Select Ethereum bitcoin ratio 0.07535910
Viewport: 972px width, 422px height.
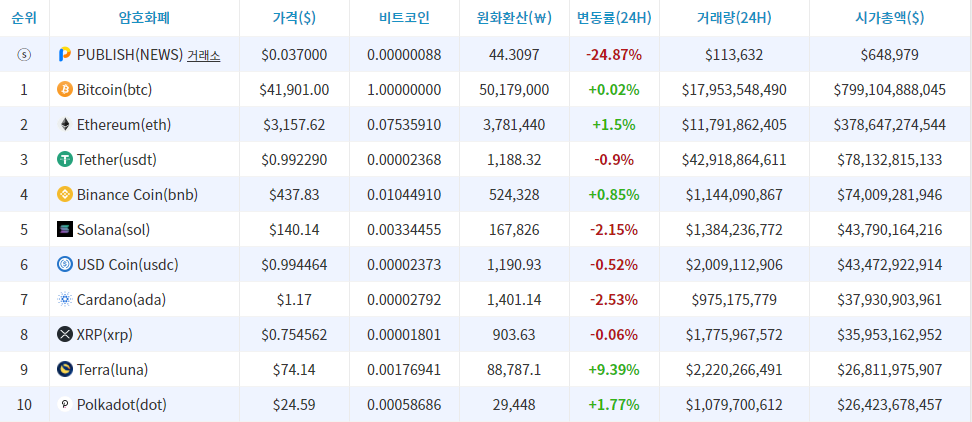pyautogui.click(x=404, y=125)
